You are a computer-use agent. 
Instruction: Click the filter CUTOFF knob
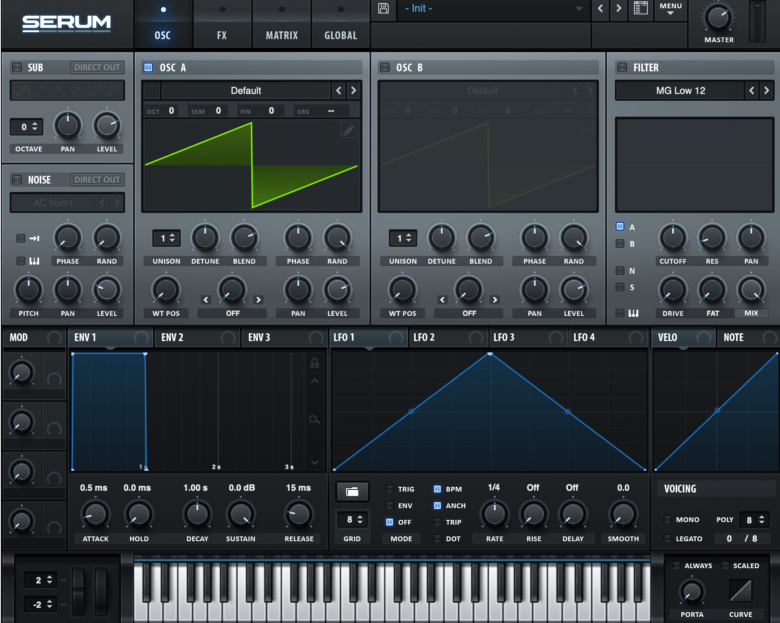tap(673, 237)
